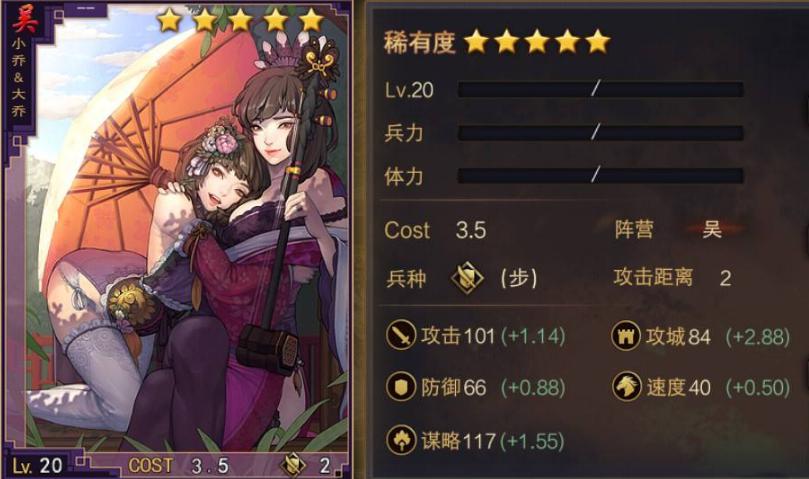Viewport: 809px width, 479px height.
Task: Click the 谋略 117 stat text
Action: coord(459,440)
